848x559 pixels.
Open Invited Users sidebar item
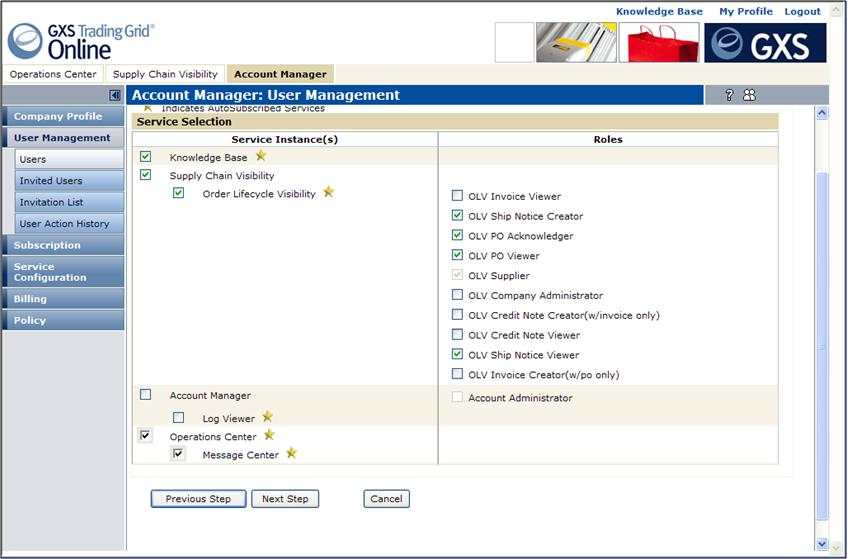pos(69,181)
